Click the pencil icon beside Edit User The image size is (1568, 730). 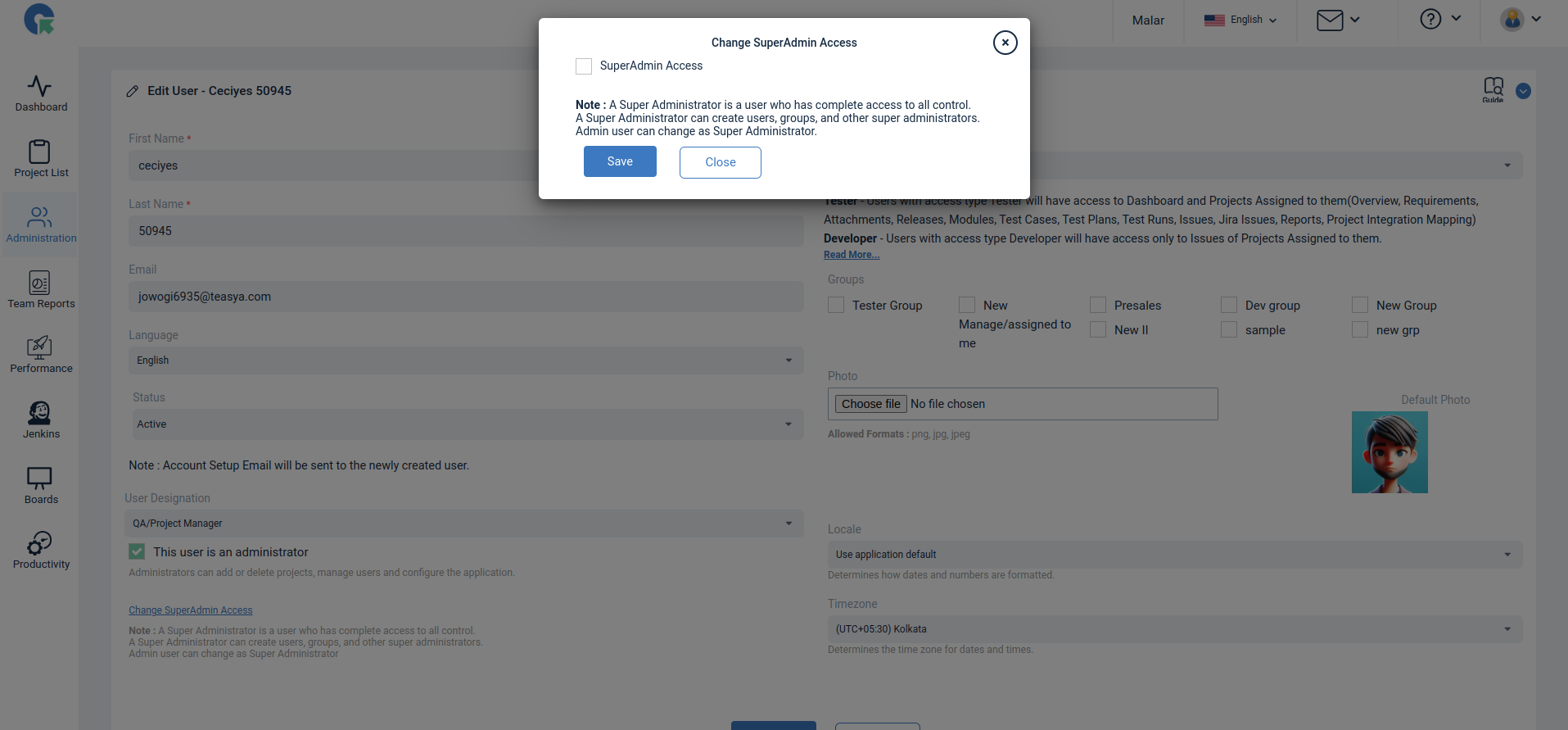tap(133, 91)
